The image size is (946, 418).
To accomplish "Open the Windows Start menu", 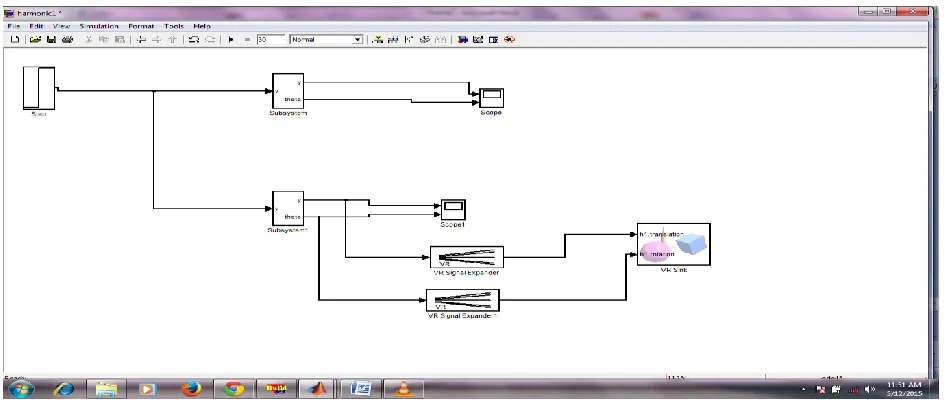I will click(21, 390).
